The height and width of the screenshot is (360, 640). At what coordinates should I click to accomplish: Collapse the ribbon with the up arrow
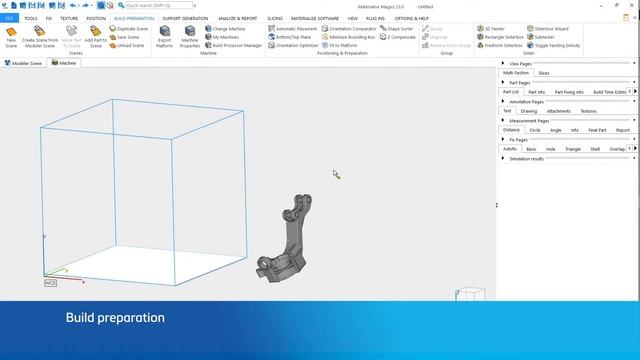coord(635,18)
